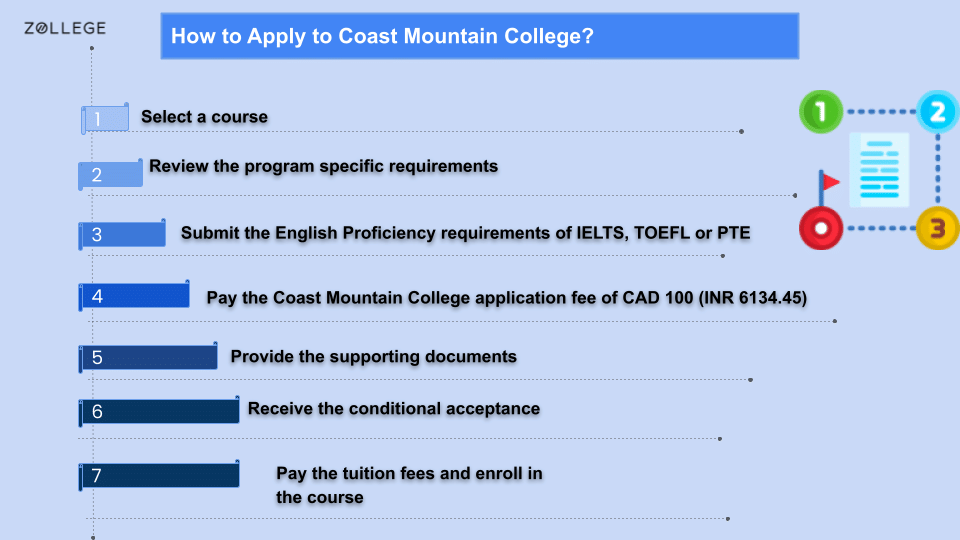The width and height of the screenshot is (960, 540).
Task: Click the yellow number 3 circle icon
Action: (x=937, y=228)
